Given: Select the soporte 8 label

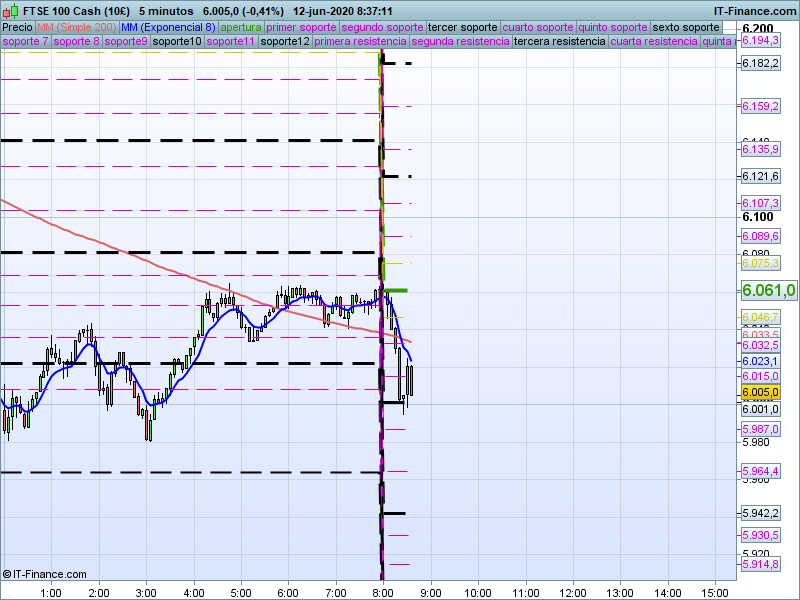Looking at the screenshot, I should pos(77,41).
